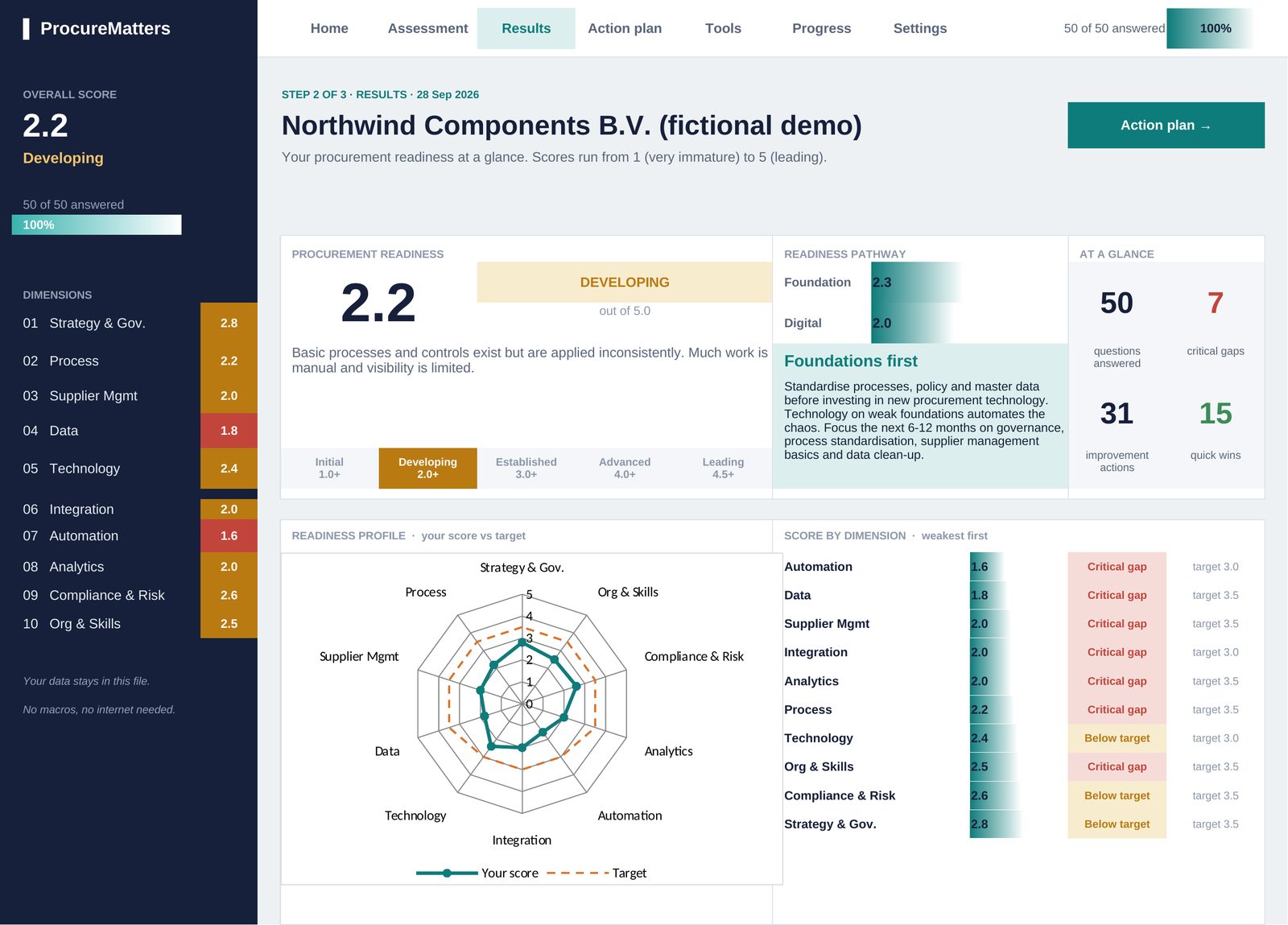Select the Results tab

pos(526,28)
